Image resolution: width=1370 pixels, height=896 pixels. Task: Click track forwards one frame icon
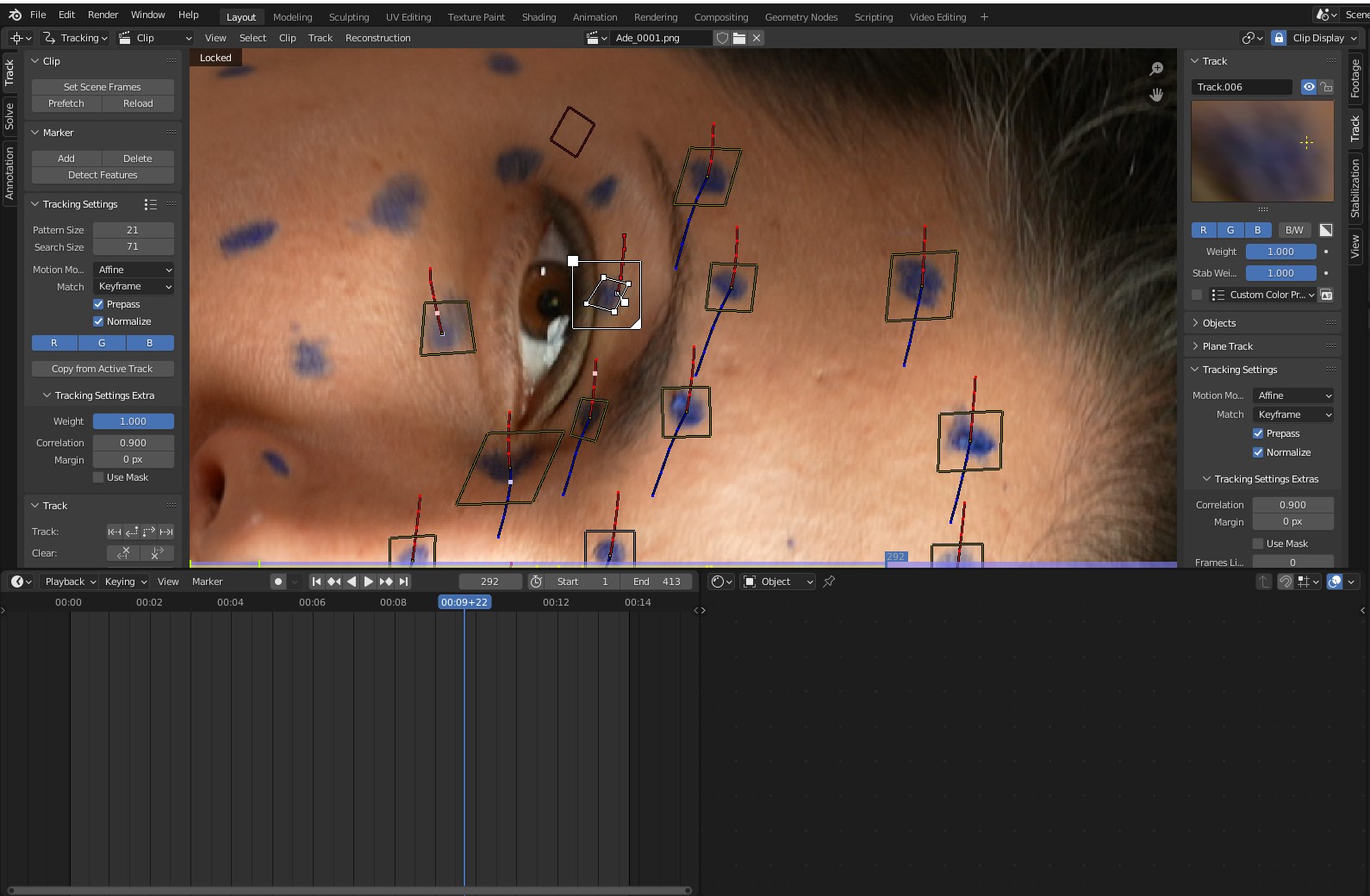149,532
